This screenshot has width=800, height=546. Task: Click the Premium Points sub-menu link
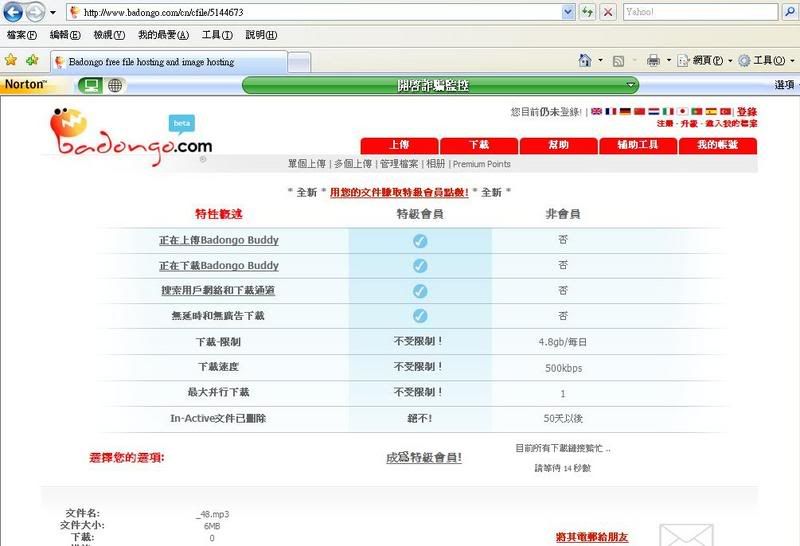click(482, 164)
